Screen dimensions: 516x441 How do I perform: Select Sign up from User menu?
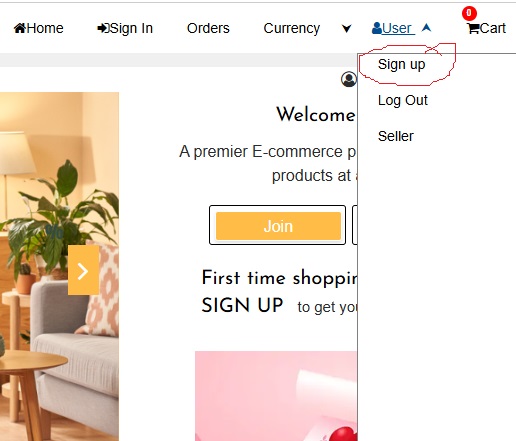click(x=401, y=64)
